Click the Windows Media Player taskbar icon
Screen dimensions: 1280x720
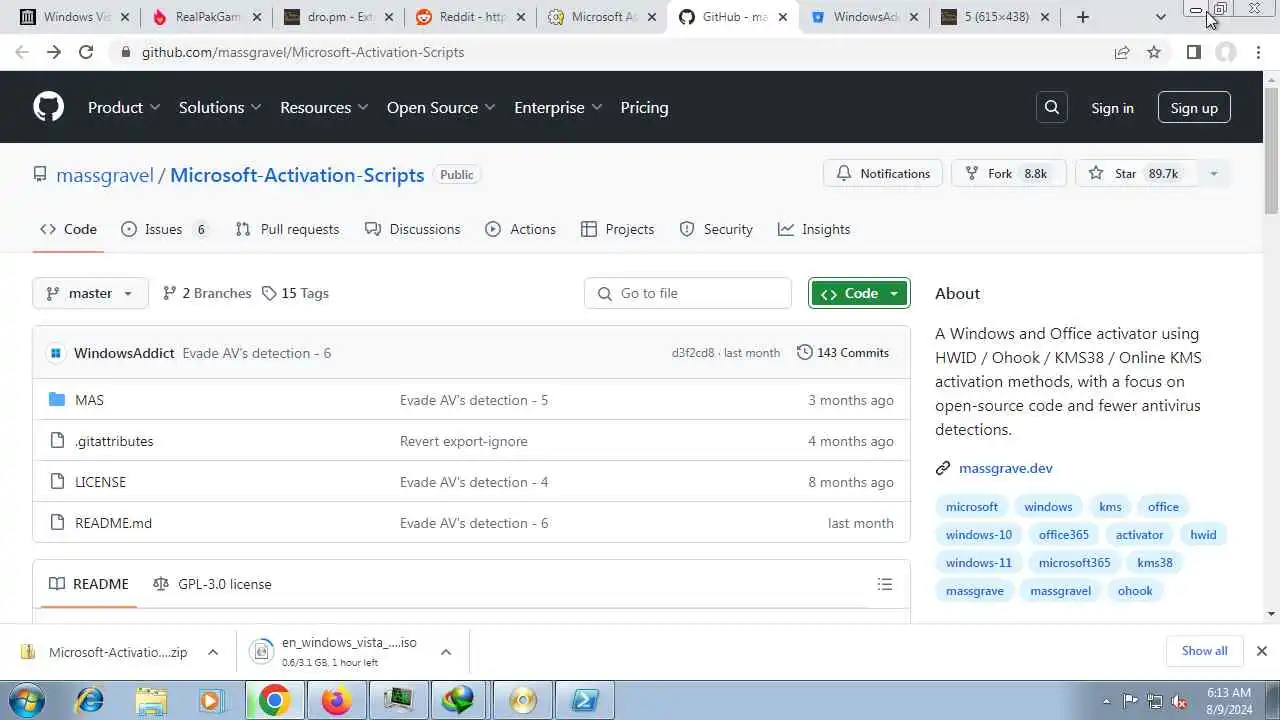click(x=212, y=700)
